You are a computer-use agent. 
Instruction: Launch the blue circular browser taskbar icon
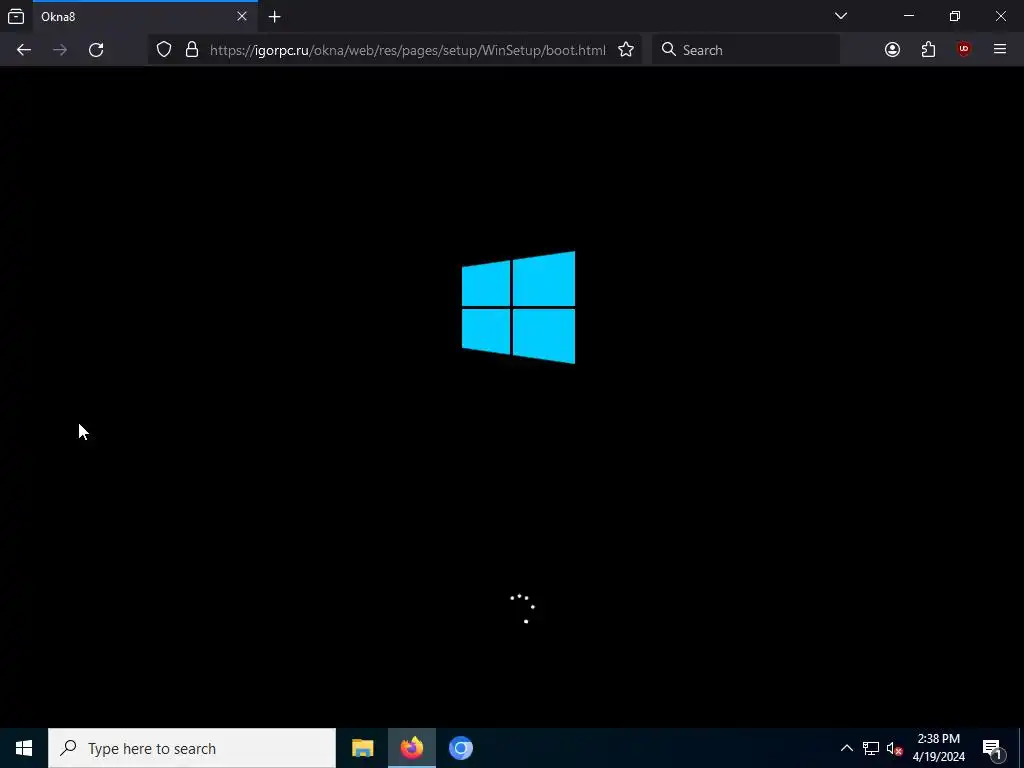pos(461,748)
